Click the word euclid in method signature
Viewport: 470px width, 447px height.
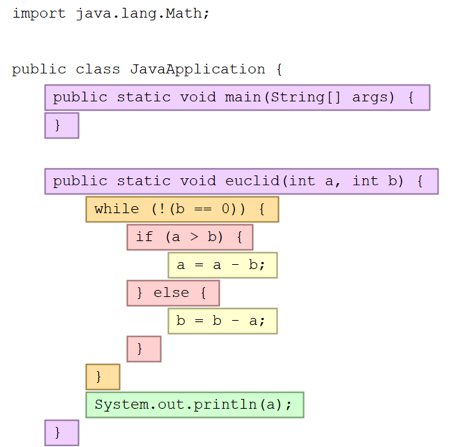coord(252,181)
